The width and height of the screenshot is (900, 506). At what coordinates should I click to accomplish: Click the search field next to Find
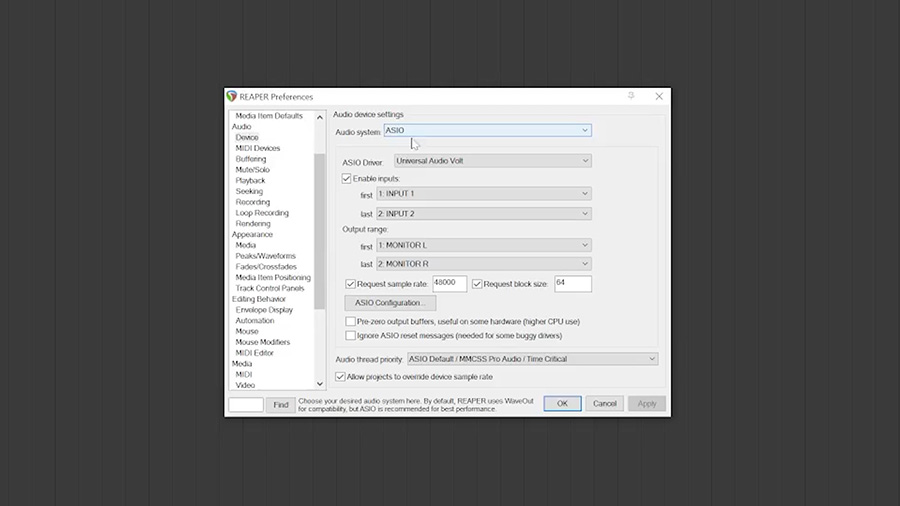pos(246,404)
